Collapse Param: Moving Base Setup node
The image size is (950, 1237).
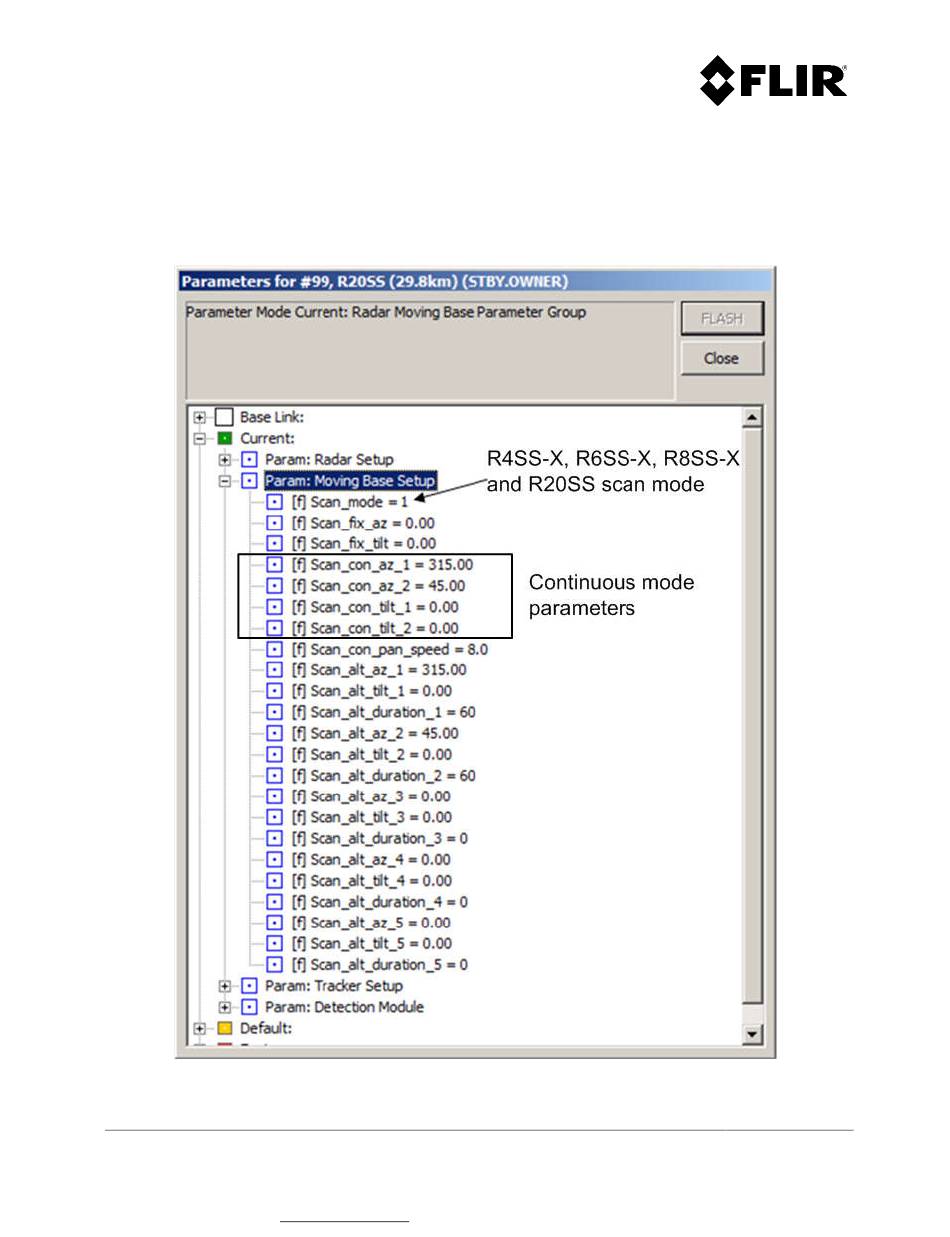pos(225,481)
